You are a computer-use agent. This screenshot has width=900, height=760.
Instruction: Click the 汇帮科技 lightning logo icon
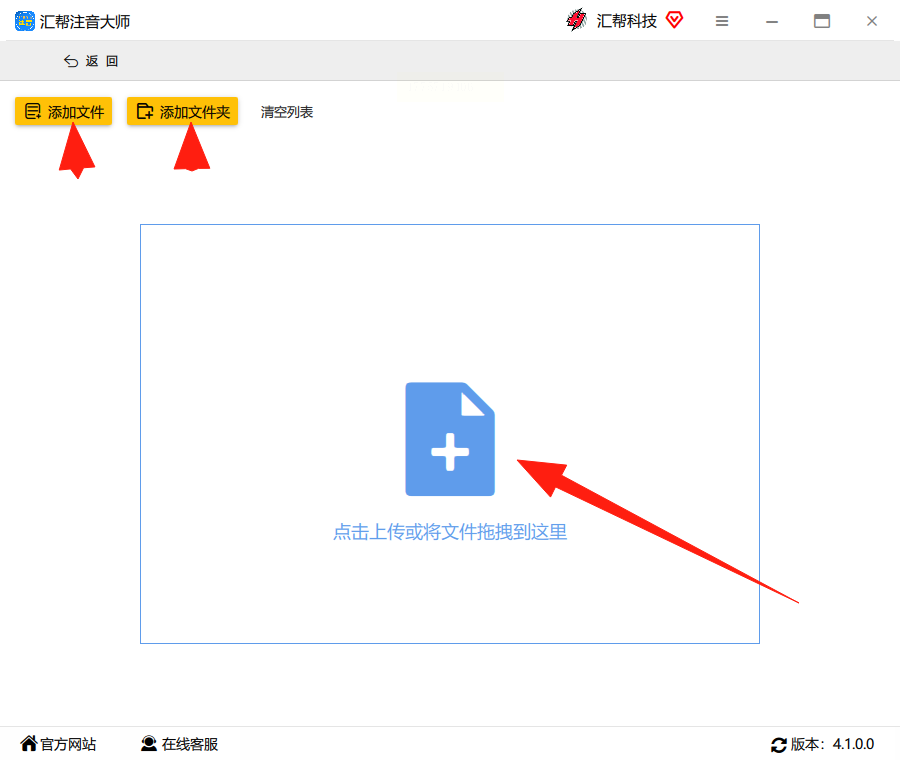(577, 20)
